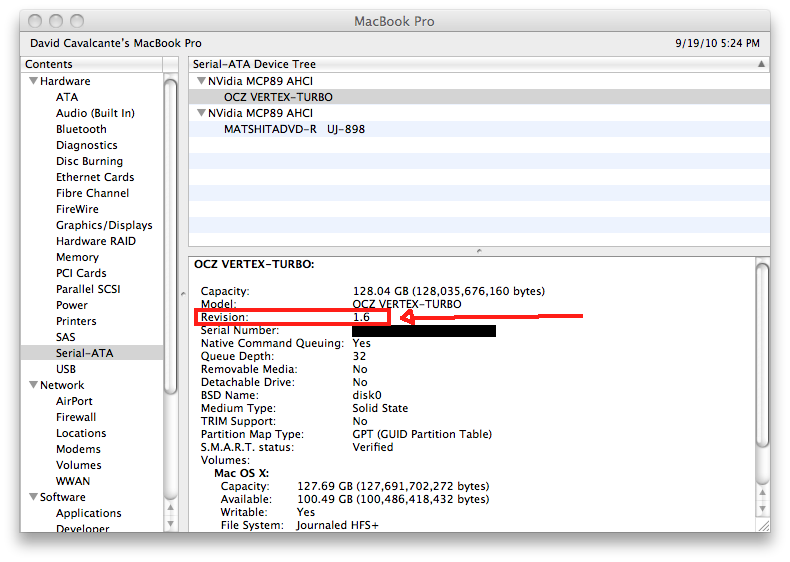
Task: Select Firewall under Network
Action: tap(76, 417)
